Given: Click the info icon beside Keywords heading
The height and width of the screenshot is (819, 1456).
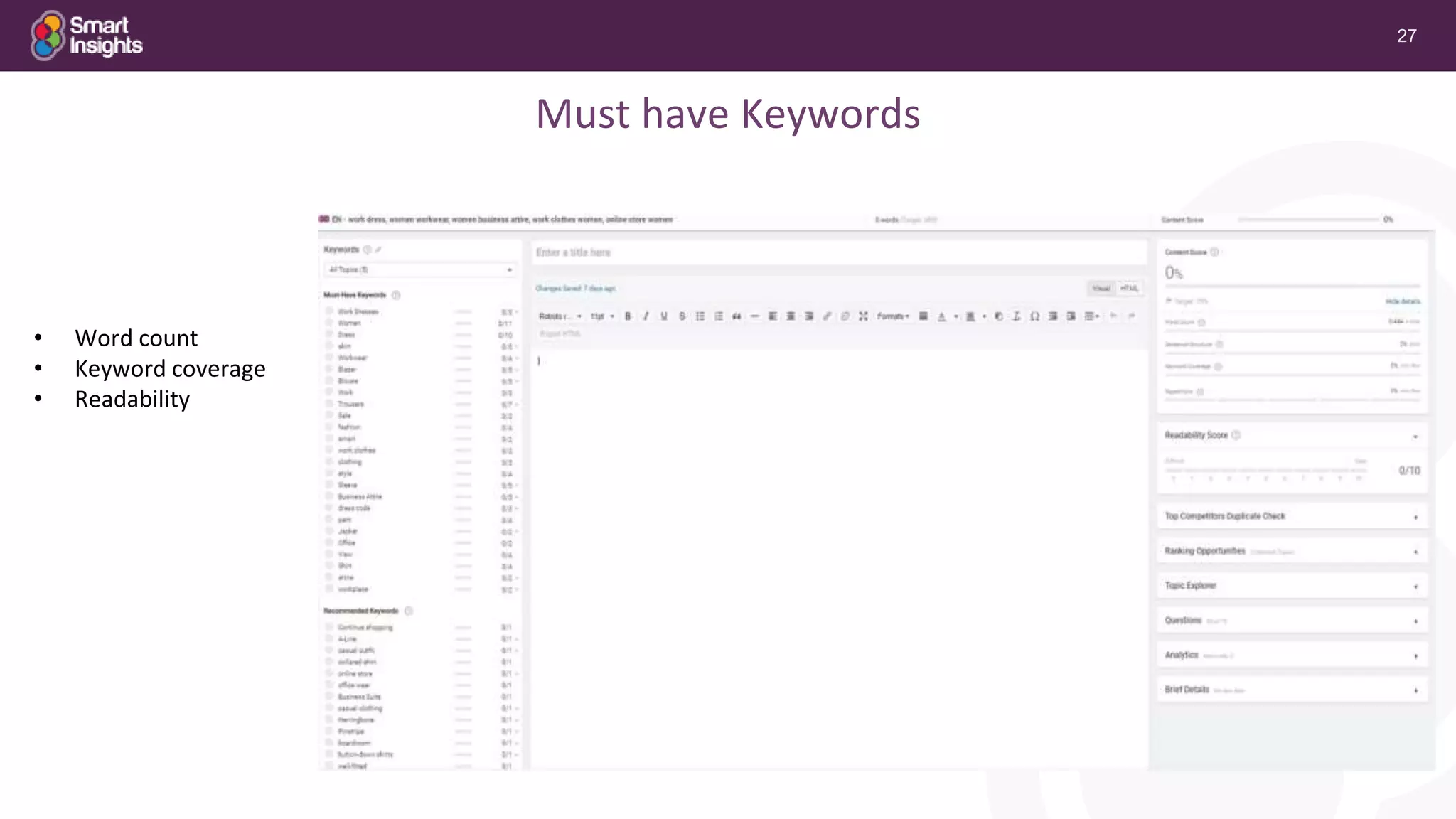Looking at the screenshot, I should 368,250.
